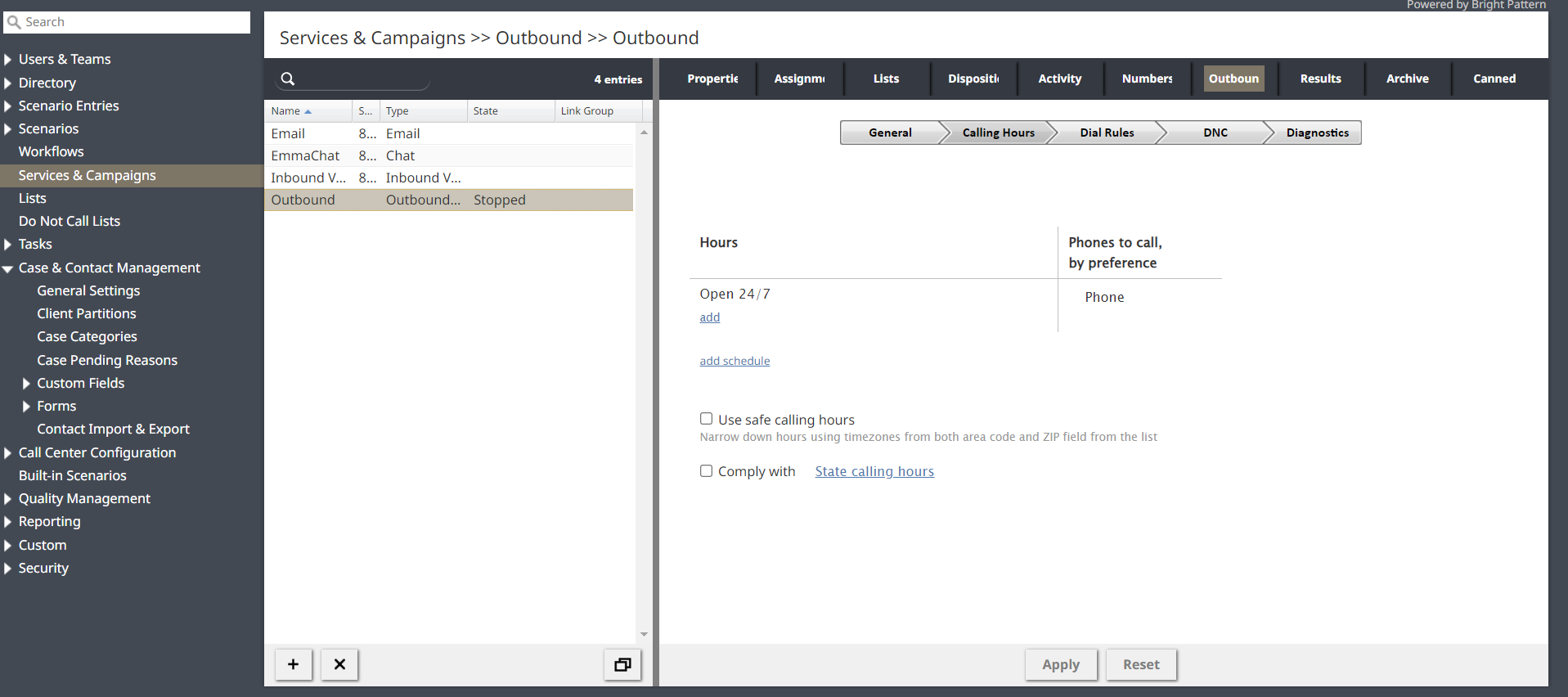Click the sort arrow on Name column
This screenshot has width=1568, height=697.
click(x=308, y=111)
